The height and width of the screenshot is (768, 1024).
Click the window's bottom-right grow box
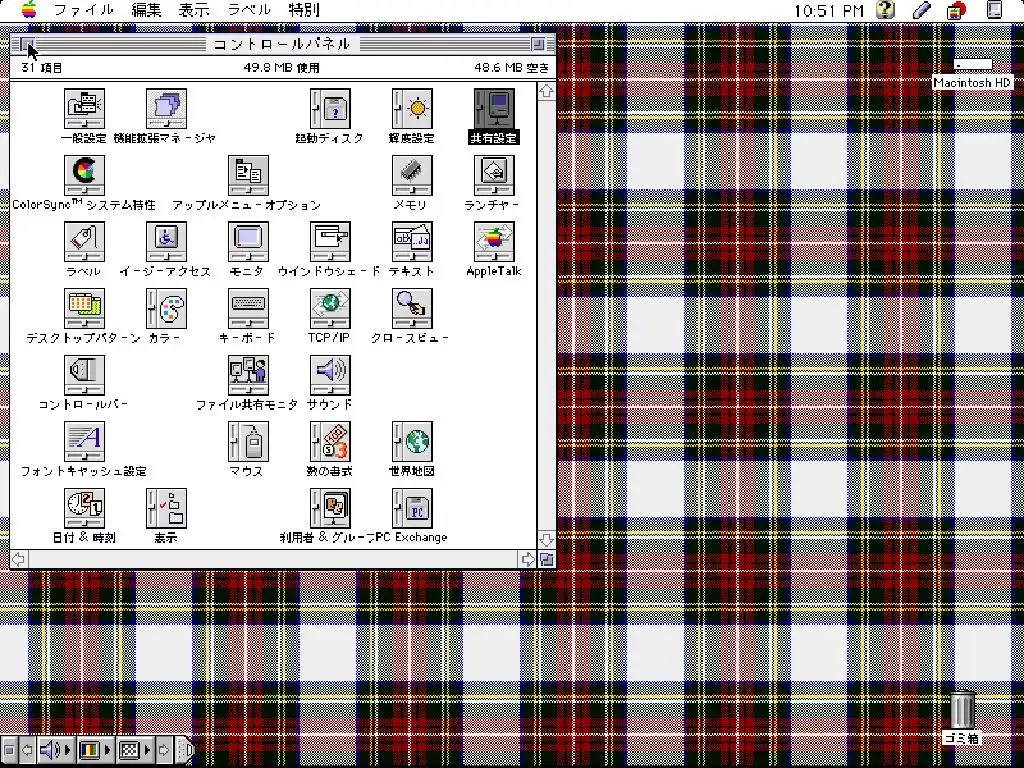pos(547,559)
